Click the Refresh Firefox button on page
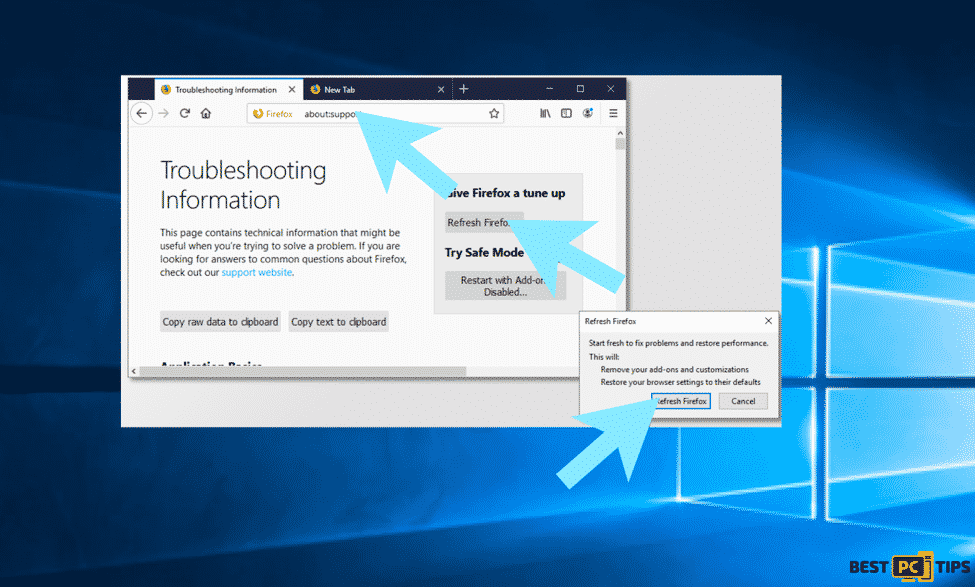Screen dimensions: 975x587 click(484, 223)
